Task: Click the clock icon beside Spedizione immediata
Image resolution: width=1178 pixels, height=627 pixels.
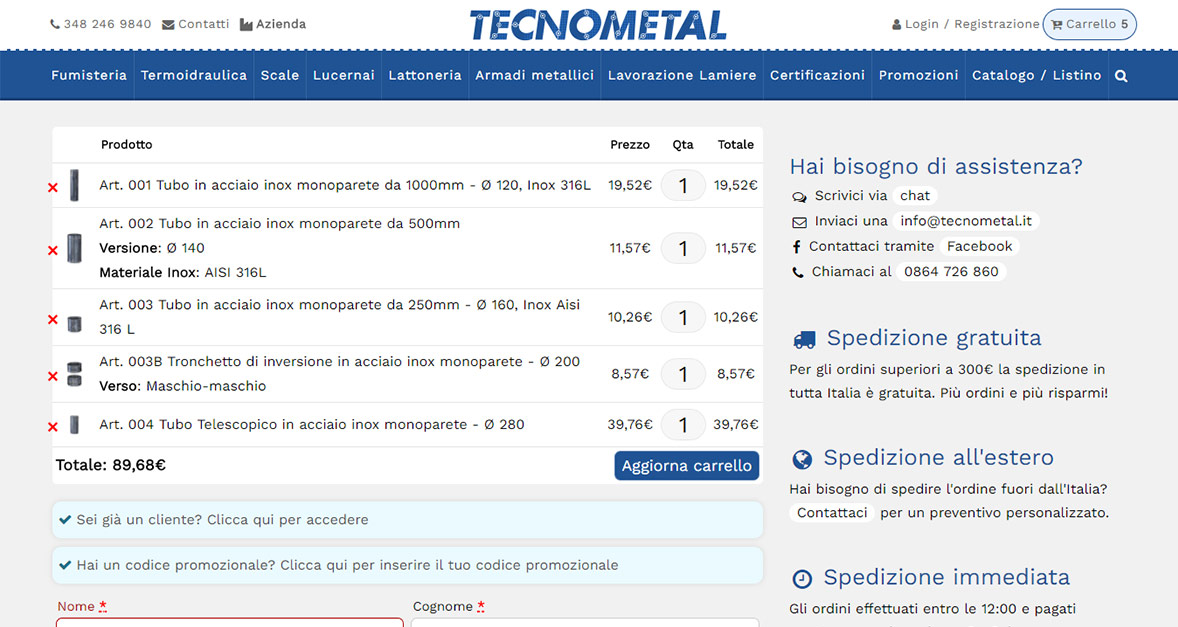Action: (x=802, y=578)
